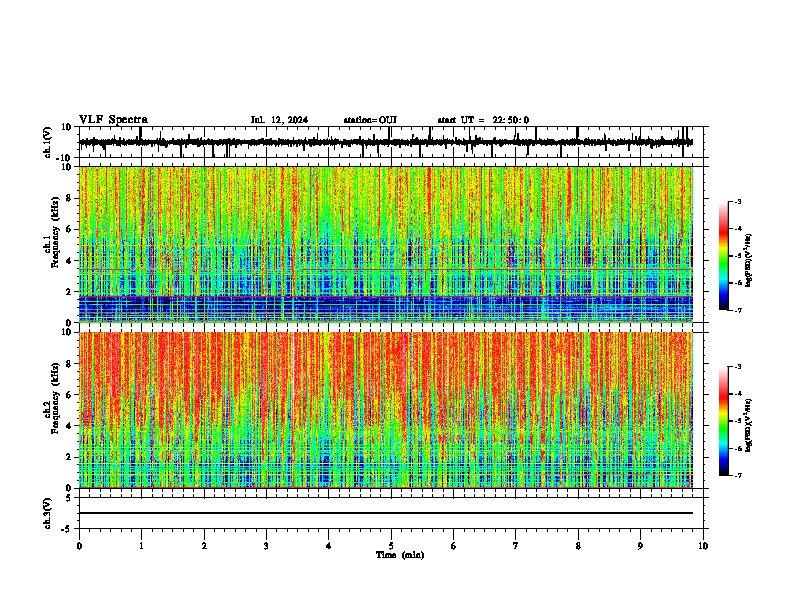This screenshot has width=792, height=612.
Task: Click the ch.1 color scale bar
Action: pos(724,256)
